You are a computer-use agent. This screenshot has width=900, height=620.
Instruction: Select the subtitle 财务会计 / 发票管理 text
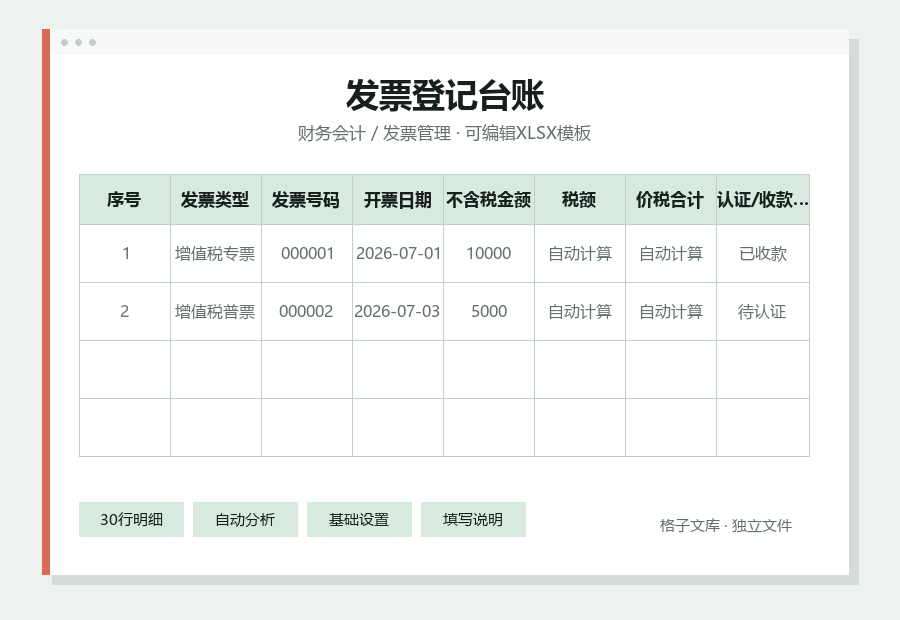[374, 133]
